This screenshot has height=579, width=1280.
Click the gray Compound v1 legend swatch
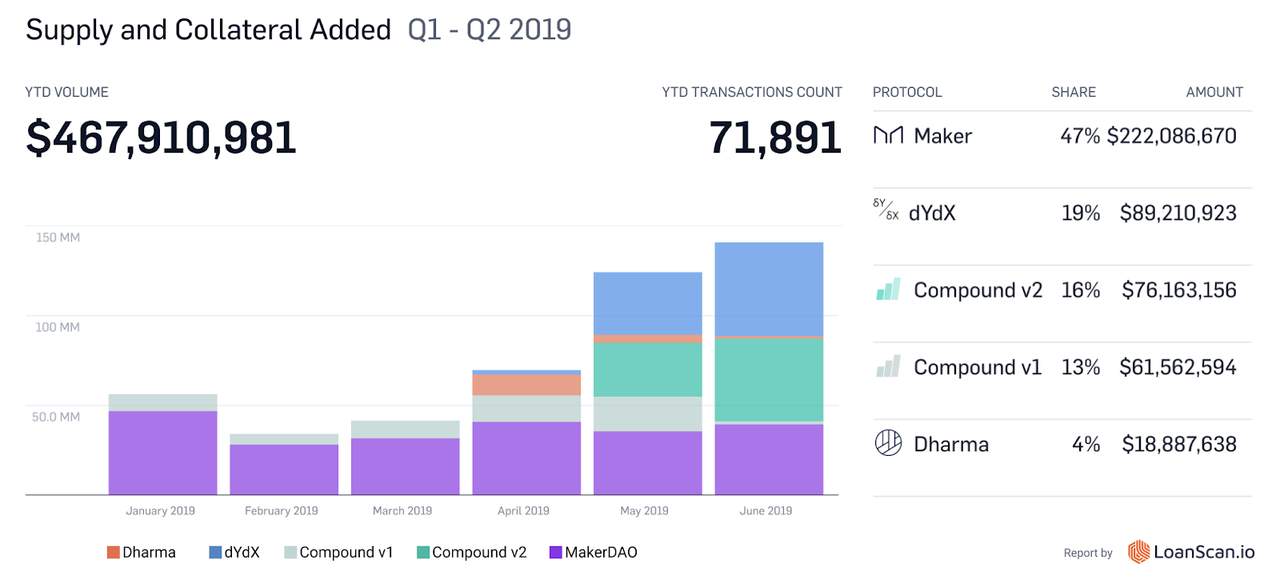point(290,552)
